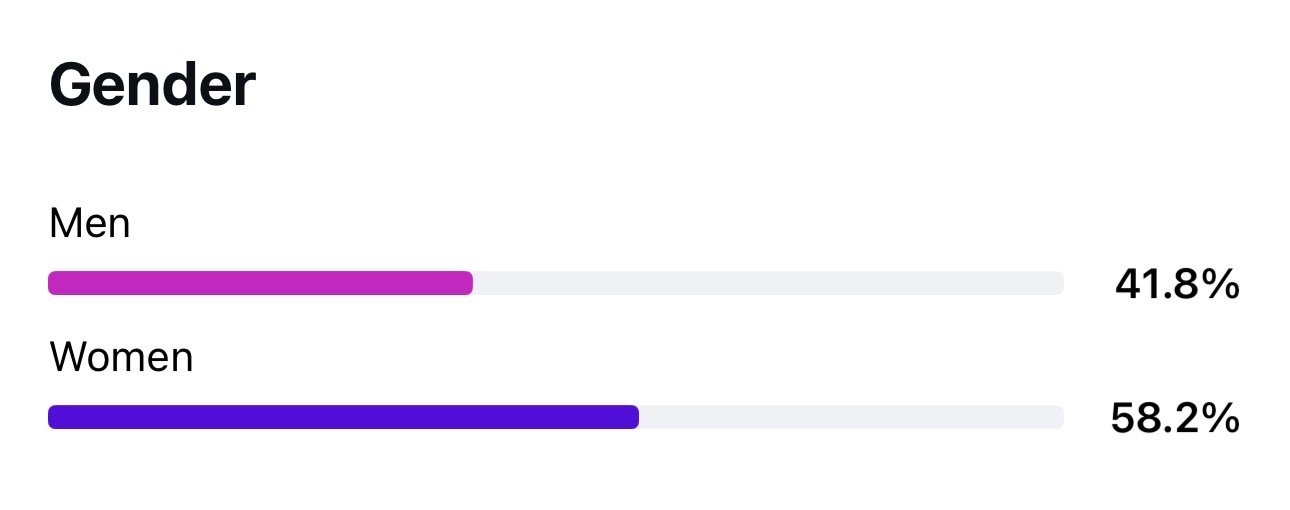The image size is (1290, 510).
Task: Click the middle of the magenta Men progress
Action: [x=260, y=283]
